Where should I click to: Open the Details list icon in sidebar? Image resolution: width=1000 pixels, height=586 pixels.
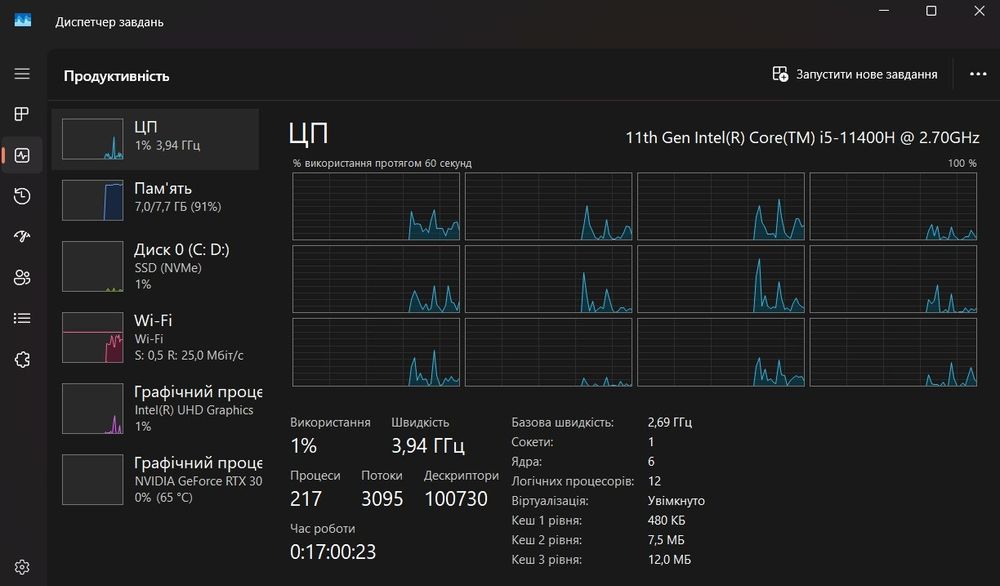click(x=22, y=318)
